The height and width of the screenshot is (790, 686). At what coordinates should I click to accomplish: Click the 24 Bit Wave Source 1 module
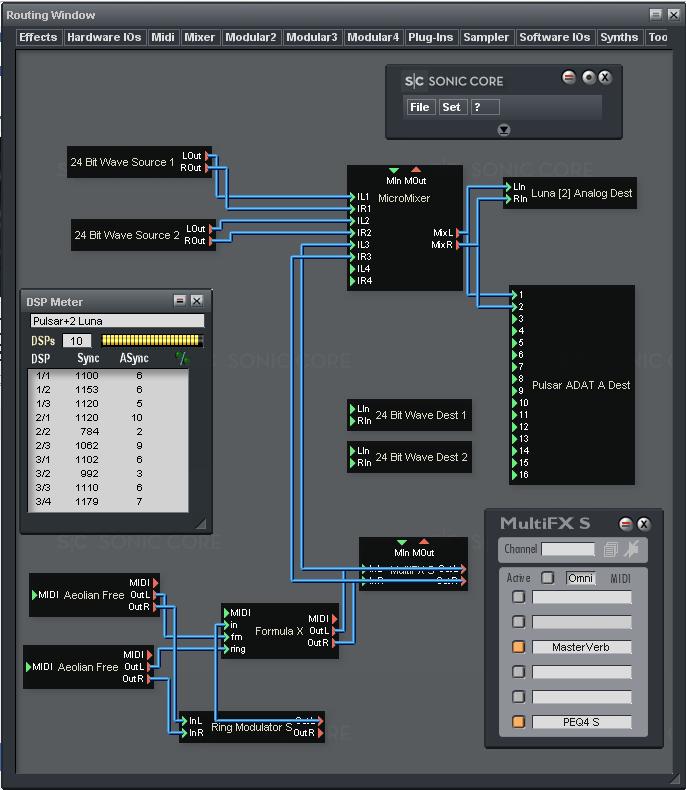(x=139, y=162)
